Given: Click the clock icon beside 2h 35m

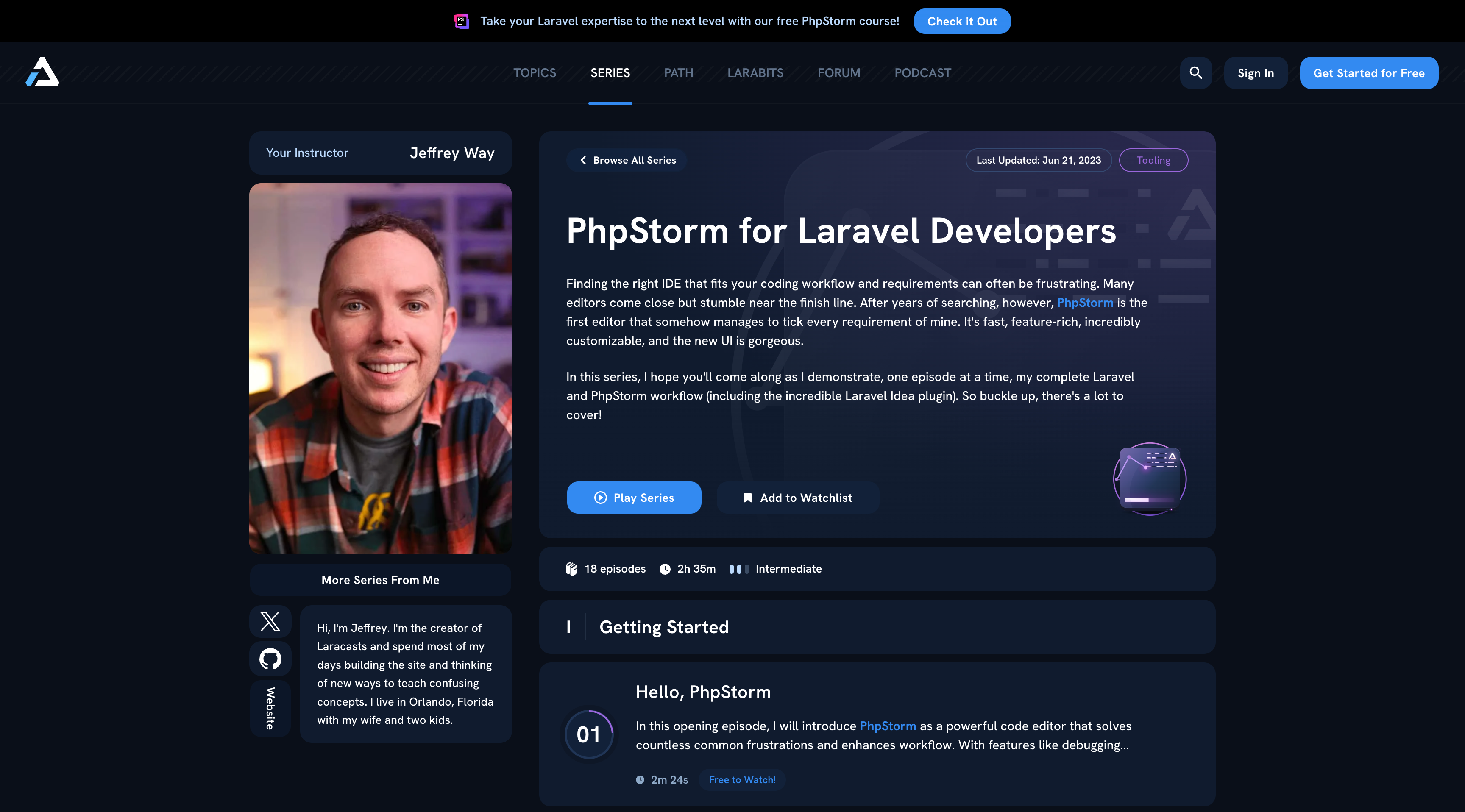Looking at the screenshot, I should [665, 569].
